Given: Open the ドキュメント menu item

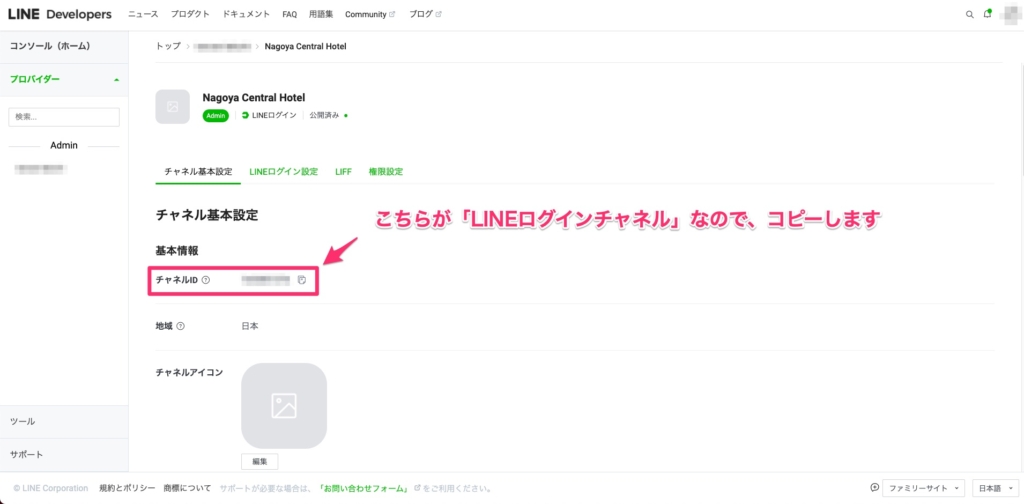Looking at the screenshot, I should click(246, 15).
